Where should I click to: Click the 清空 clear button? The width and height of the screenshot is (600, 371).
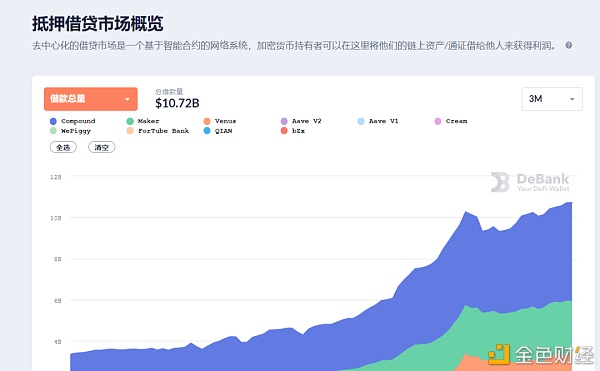[101, 147]
